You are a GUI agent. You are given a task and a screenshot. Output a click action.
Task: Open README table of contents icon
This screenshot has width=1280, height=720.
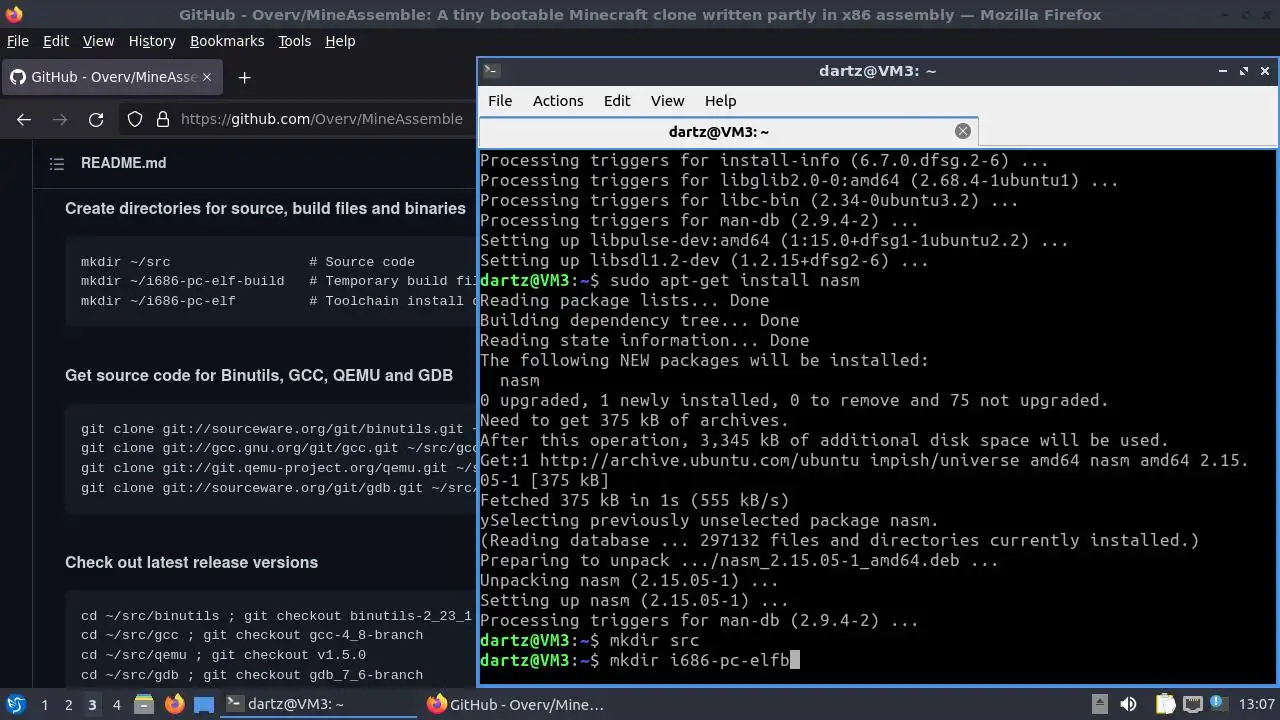(57, 163)
